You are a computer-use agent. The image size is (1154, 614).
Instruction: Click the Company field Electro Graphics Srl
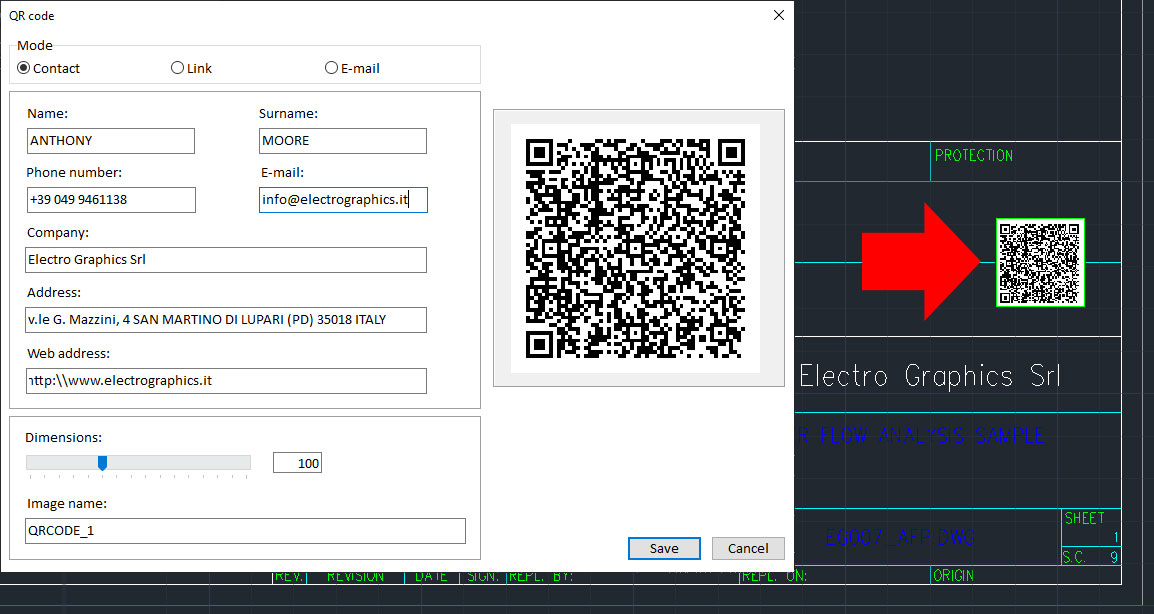tap(226, 260)
